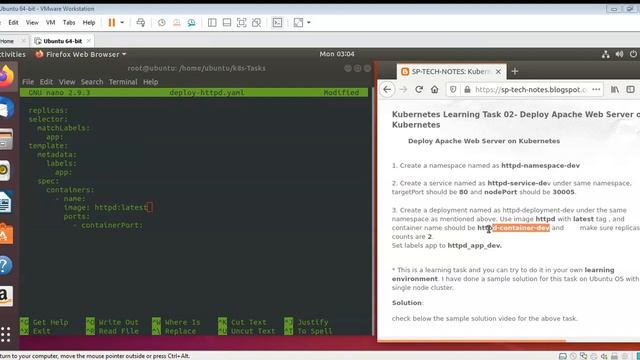Screen dimensions: 640x360
Task: Click the VMware pause virtual machine button
Action: coord(111,22)
